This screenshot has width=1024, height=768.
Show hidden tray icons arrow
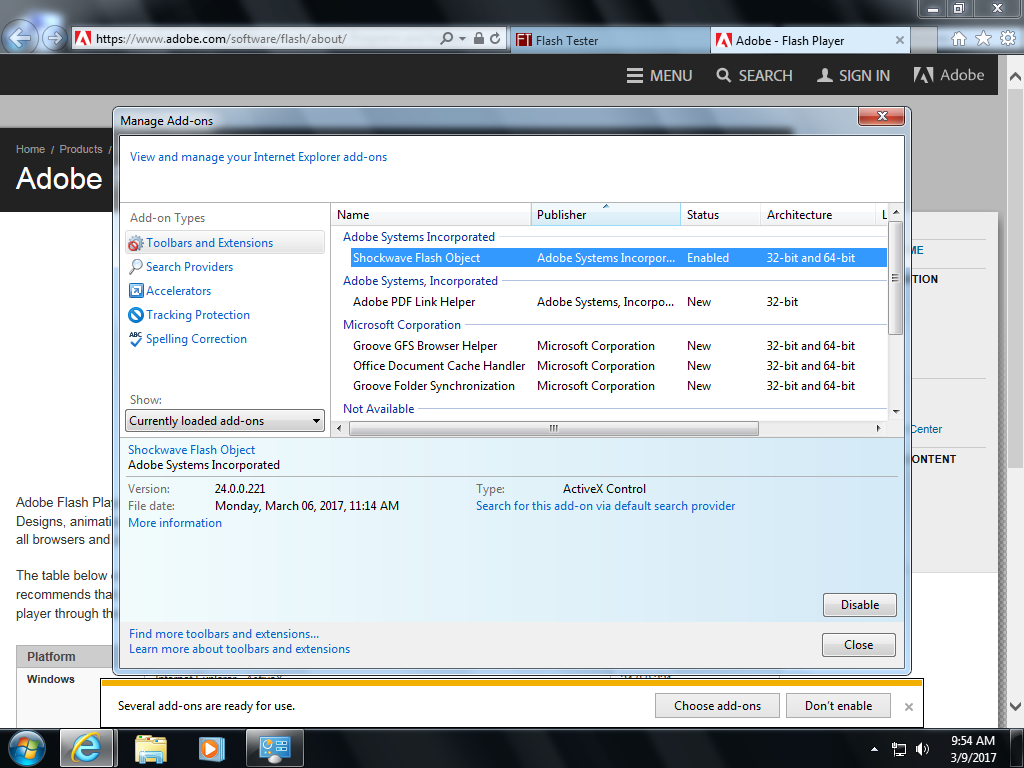click(874, 749)
